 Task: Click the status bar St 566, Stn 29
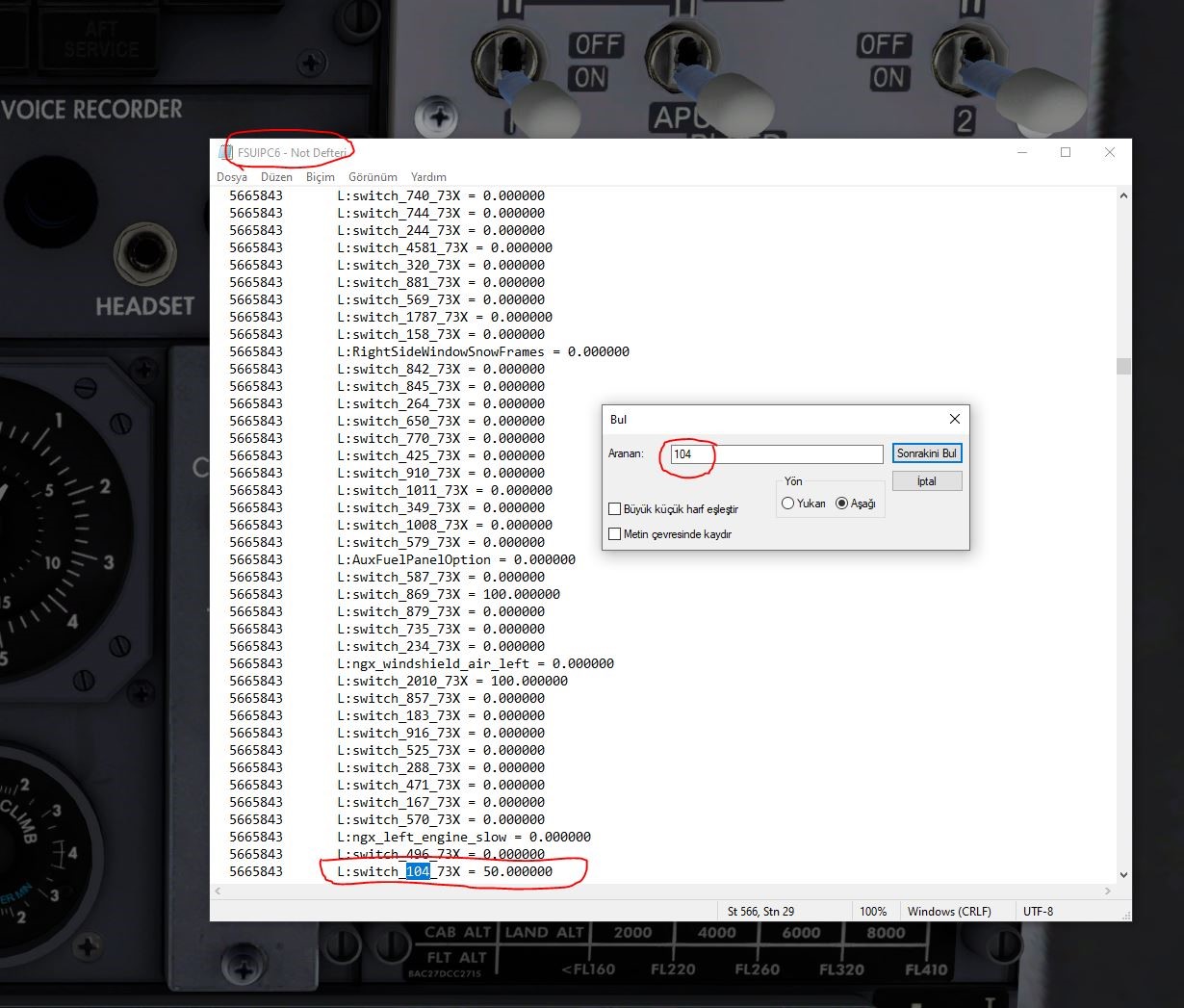760,911
